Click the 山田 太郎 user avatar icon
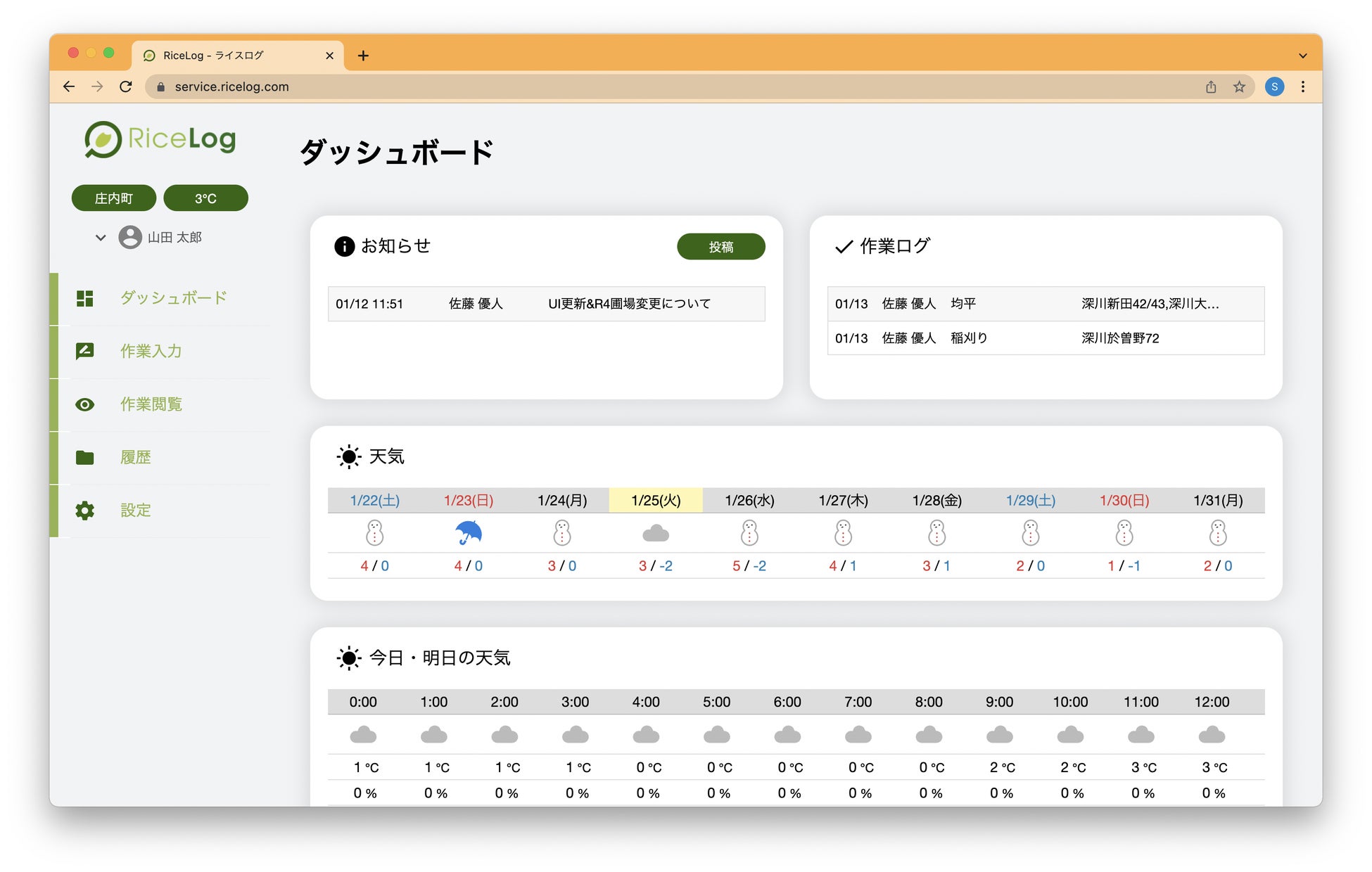This screenshot has width=1372, height=872. click(130, 238)
